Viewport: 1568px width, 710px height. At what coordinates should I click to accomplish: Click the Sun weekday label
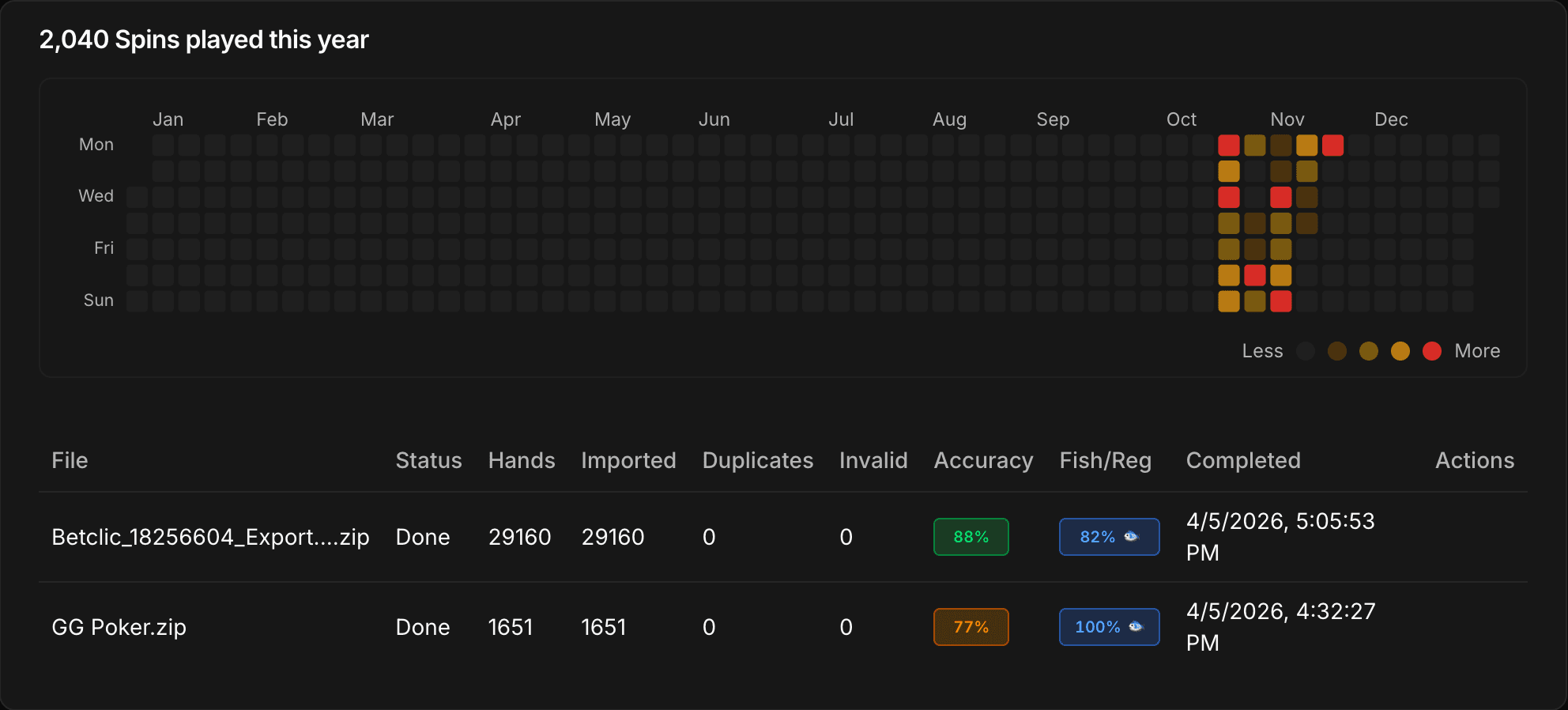click(x=99, y=300)
